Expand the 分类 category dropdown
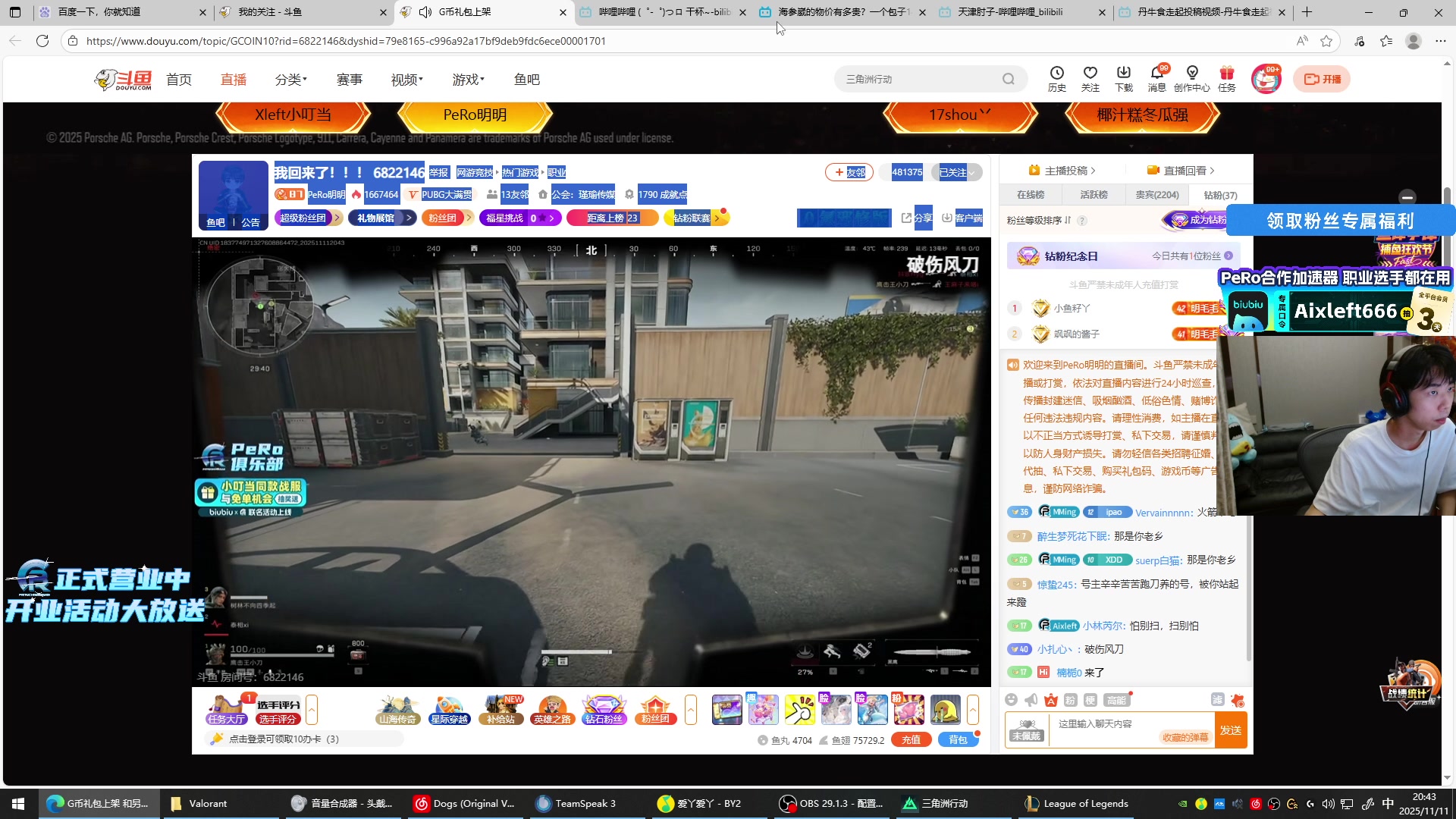1456x819 pixels. click(290, 80)
